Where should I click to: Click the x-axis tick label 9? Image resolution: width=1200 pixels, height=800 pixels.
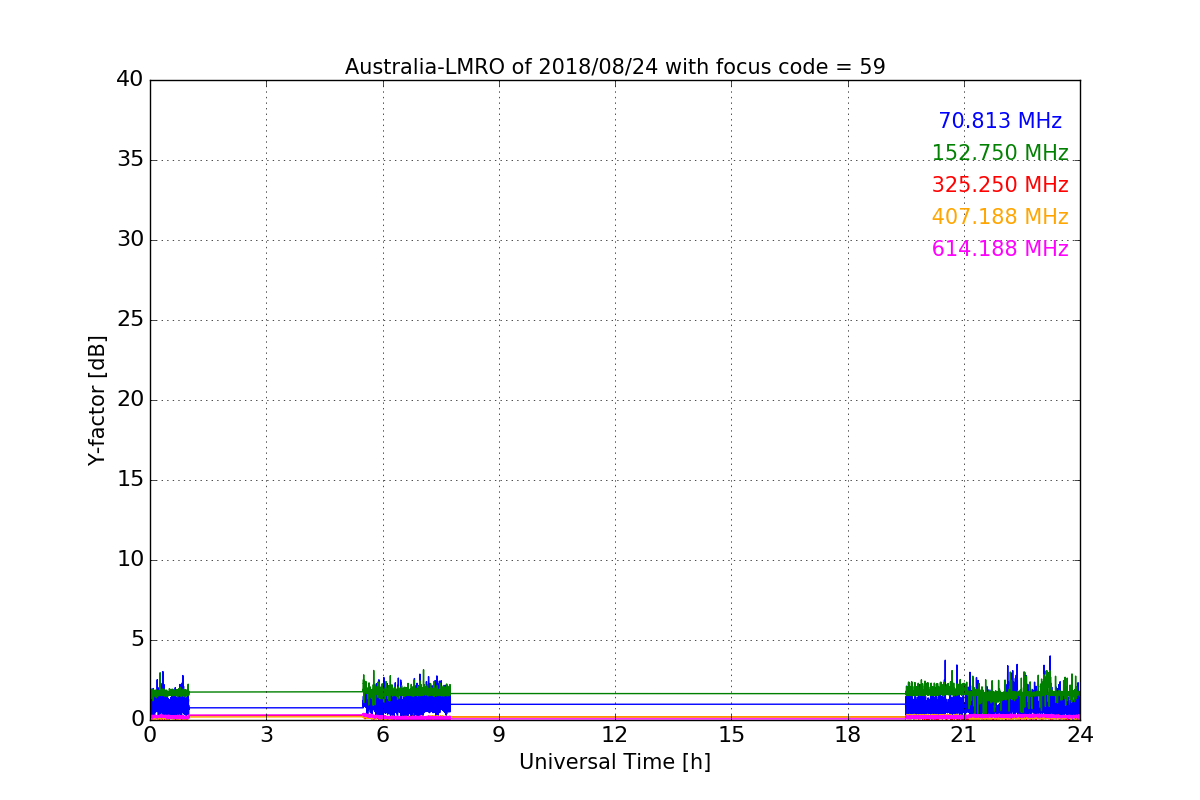click(499, 735)
